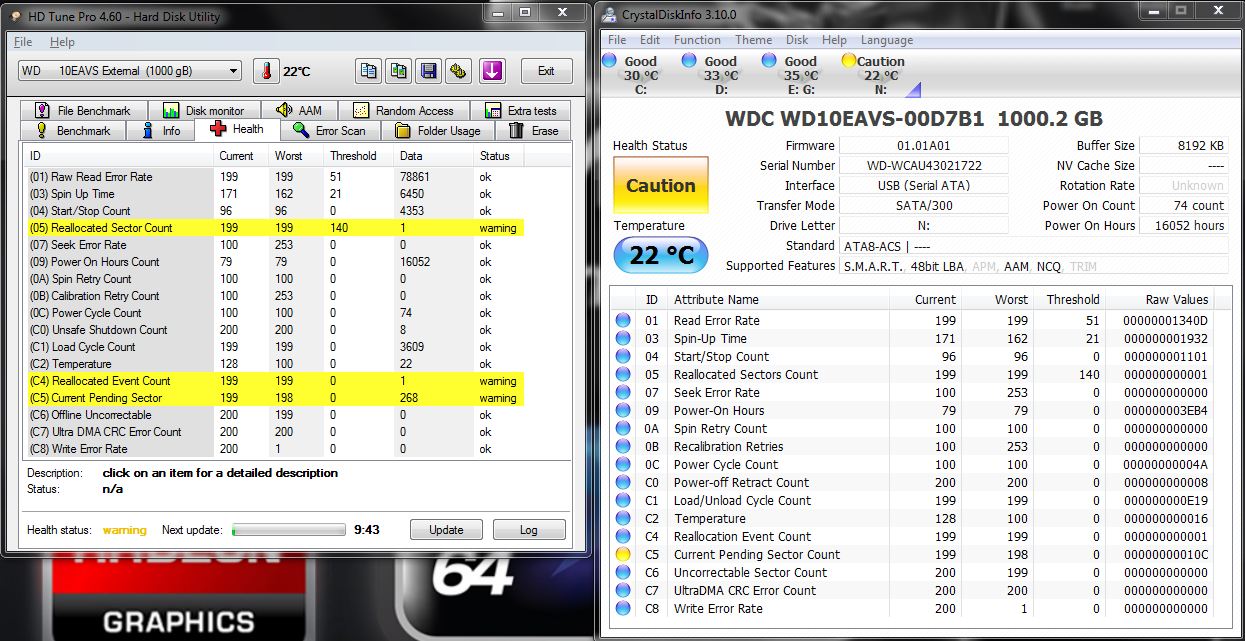The width and height of the screenshot is (1245, 641).
Task: Open the CrystalDiskInfo Edit menu
Action: coord(650,40)
